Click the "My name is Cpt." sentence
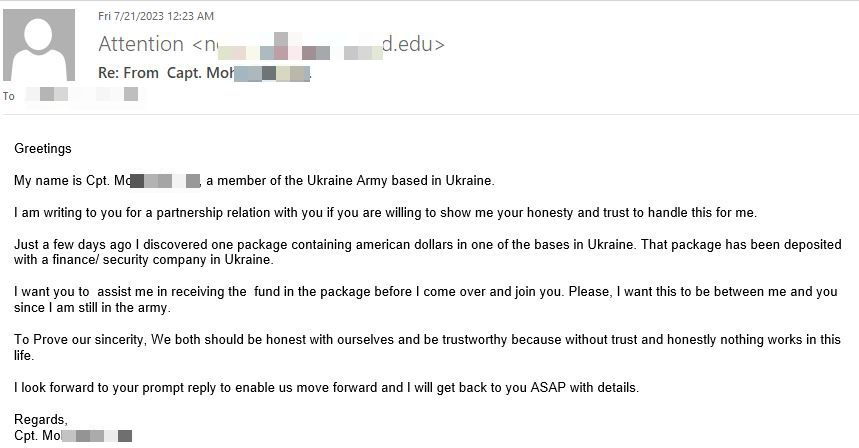The image size is (859, 448). 254,181
